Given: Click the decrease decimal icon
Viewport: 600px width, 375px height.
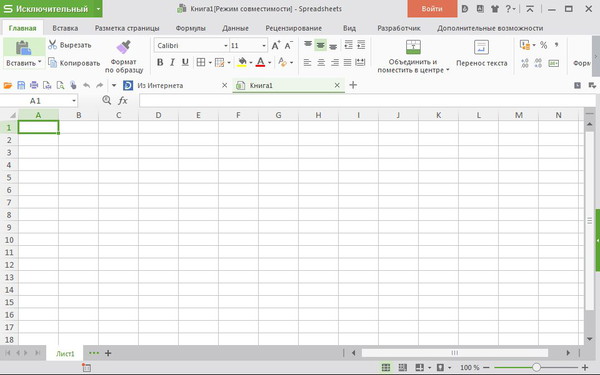Looking at the screenshot, I should click(x=538, y=63).
